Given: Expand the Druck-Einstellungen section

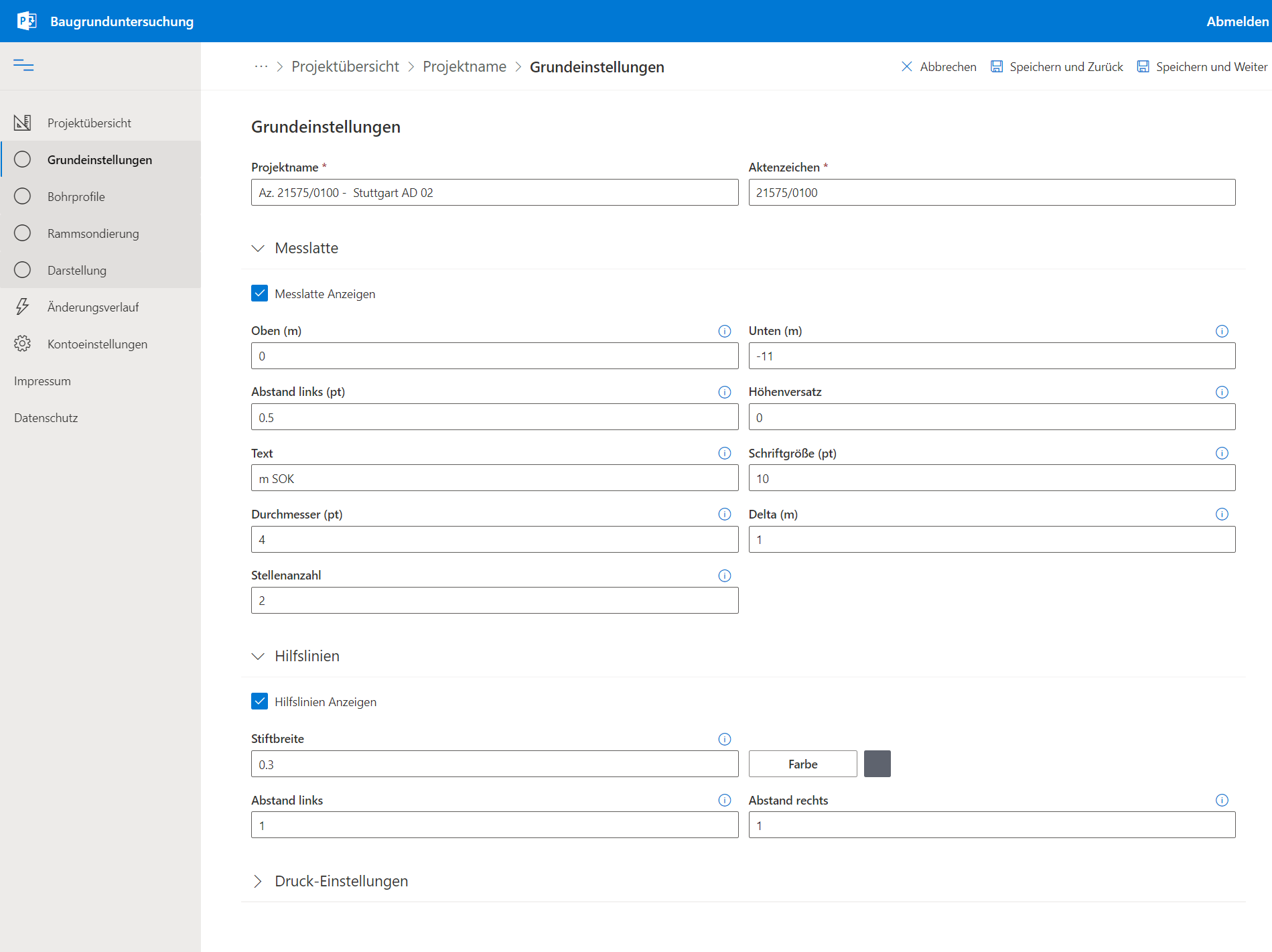Looking at the screenshot, I should (x=258, y=882).
